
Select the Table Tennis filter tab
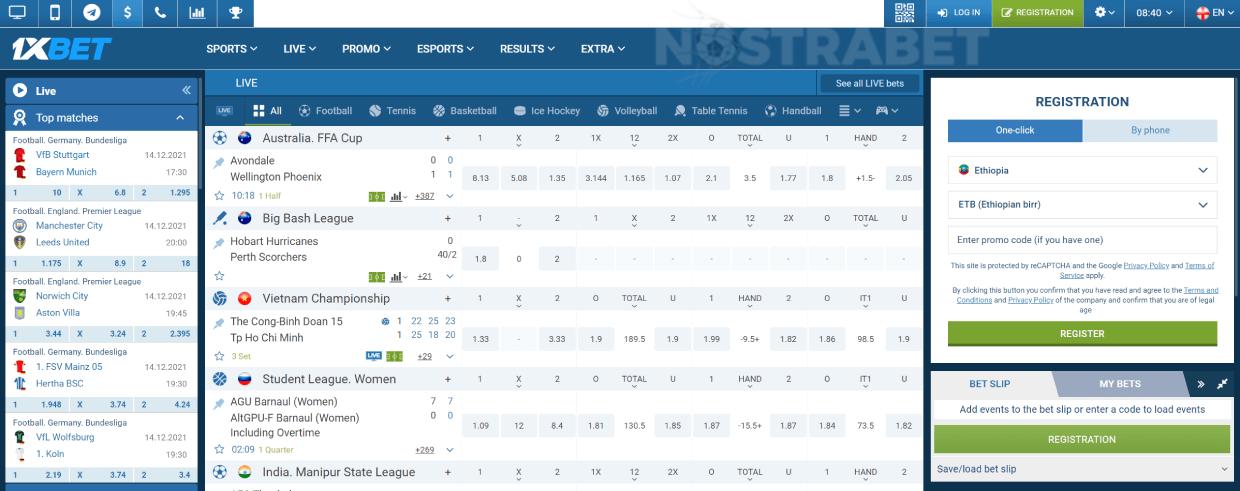pyautogui.click(x=711, y=111)
